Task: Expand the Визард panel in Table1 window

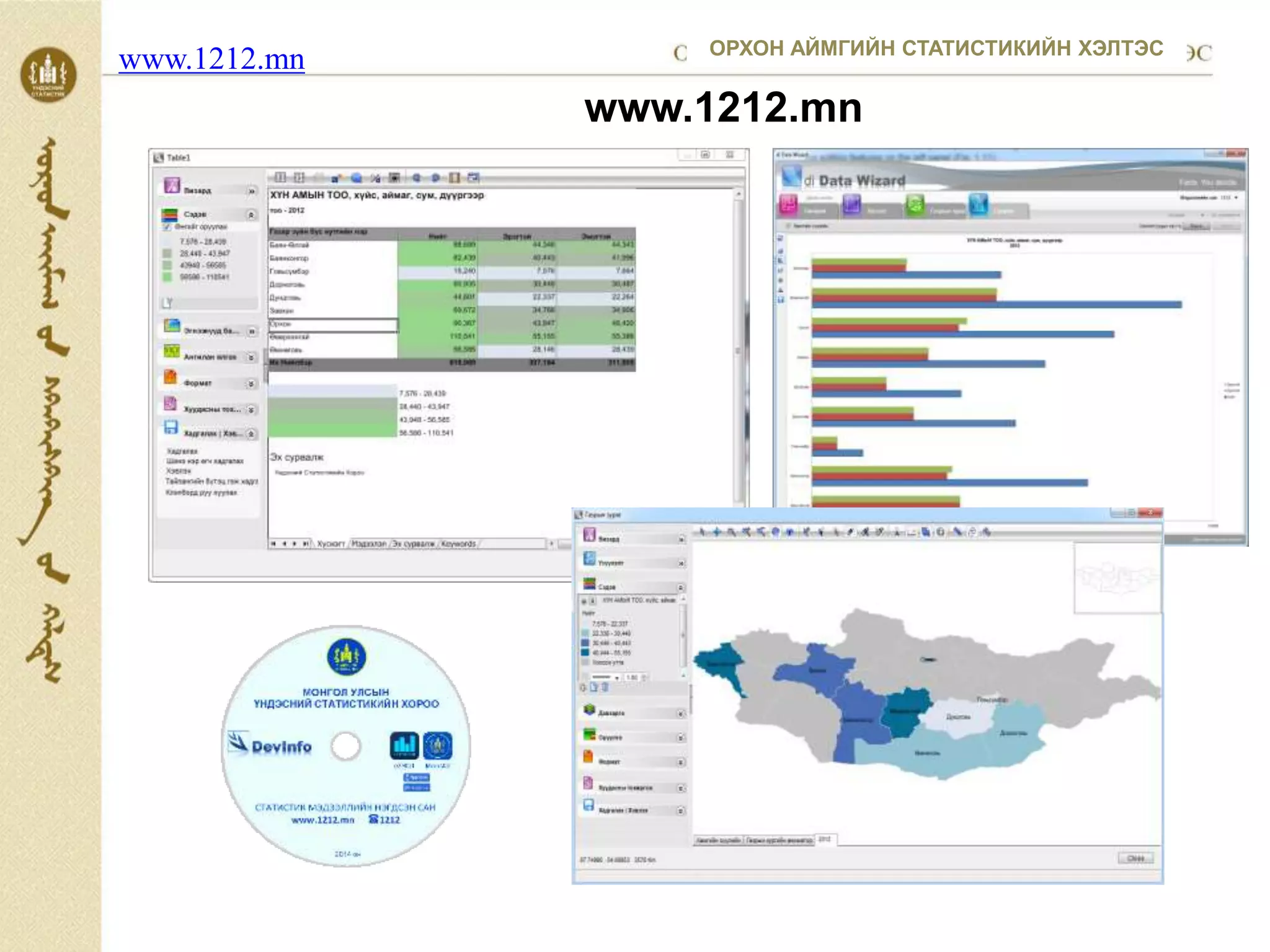Action: tap(252, 192)
